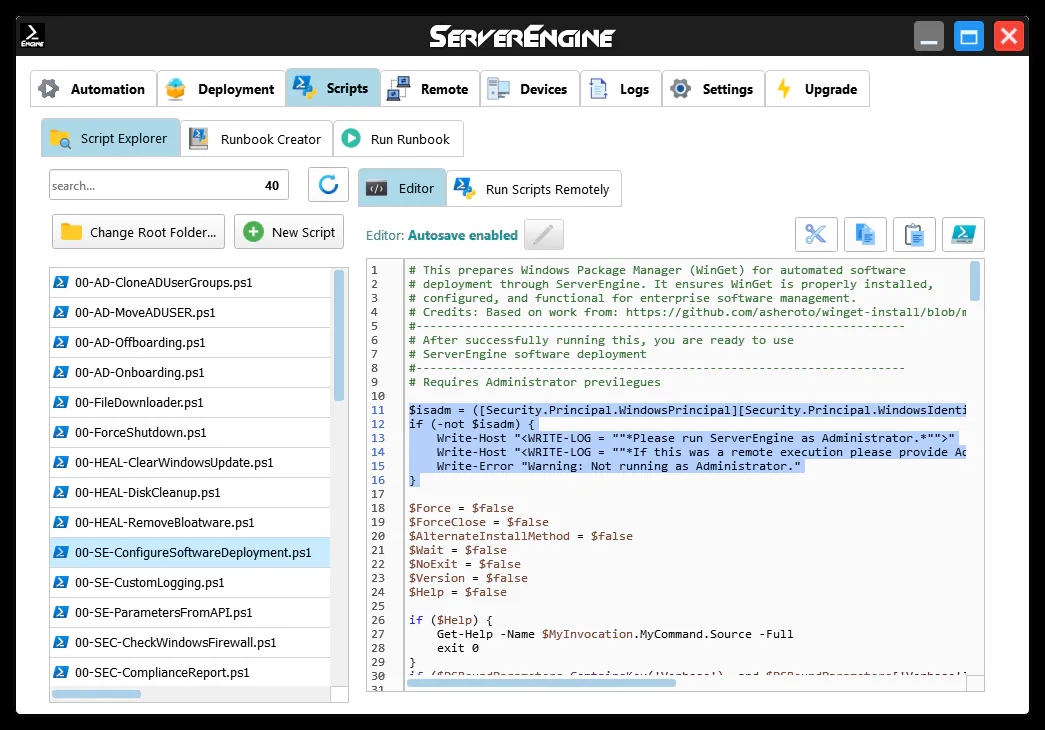
Task: Open the Remote tab
Action: click(x=429, y=89)
